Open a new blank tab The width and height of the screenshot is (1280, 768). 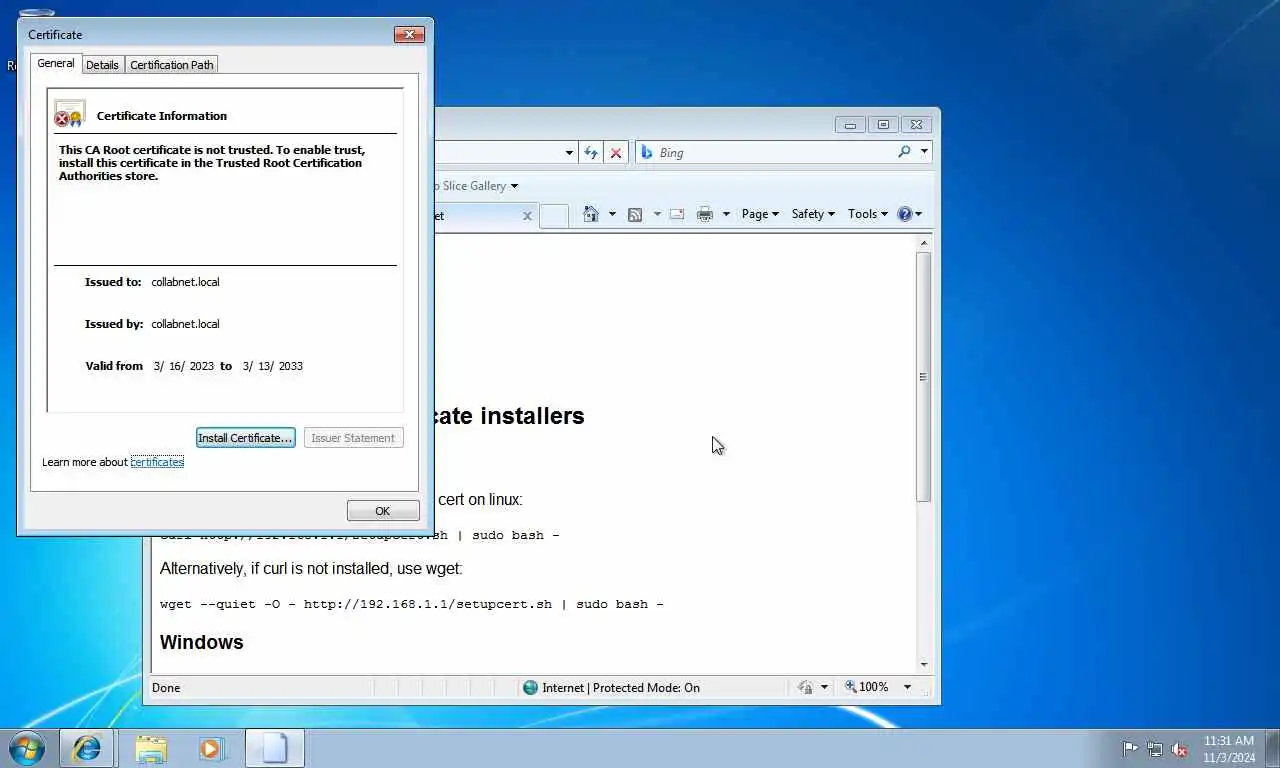pyautogui.click(x=554, y=216)
